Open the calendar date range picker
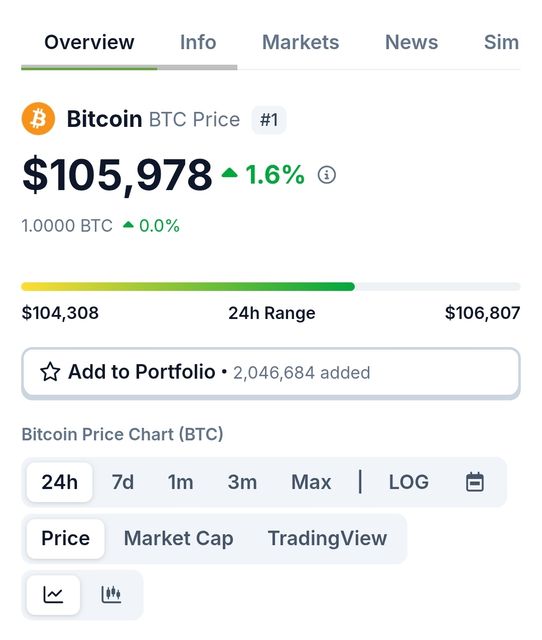The image size is (542, 640). pyautogui.click(x=475, y=482)
